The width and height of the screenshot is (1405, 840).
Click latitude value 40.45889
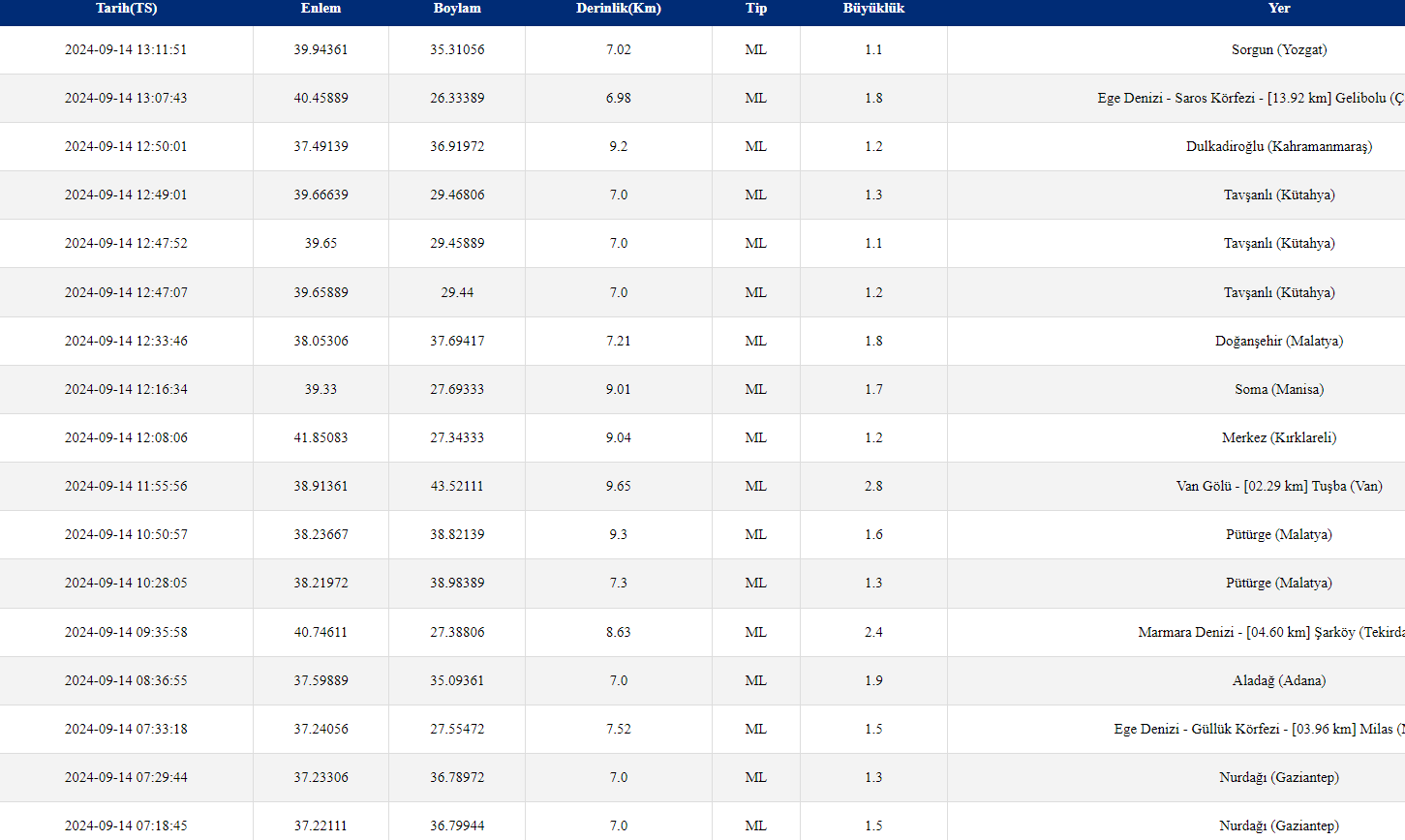(x=321, y=98)
